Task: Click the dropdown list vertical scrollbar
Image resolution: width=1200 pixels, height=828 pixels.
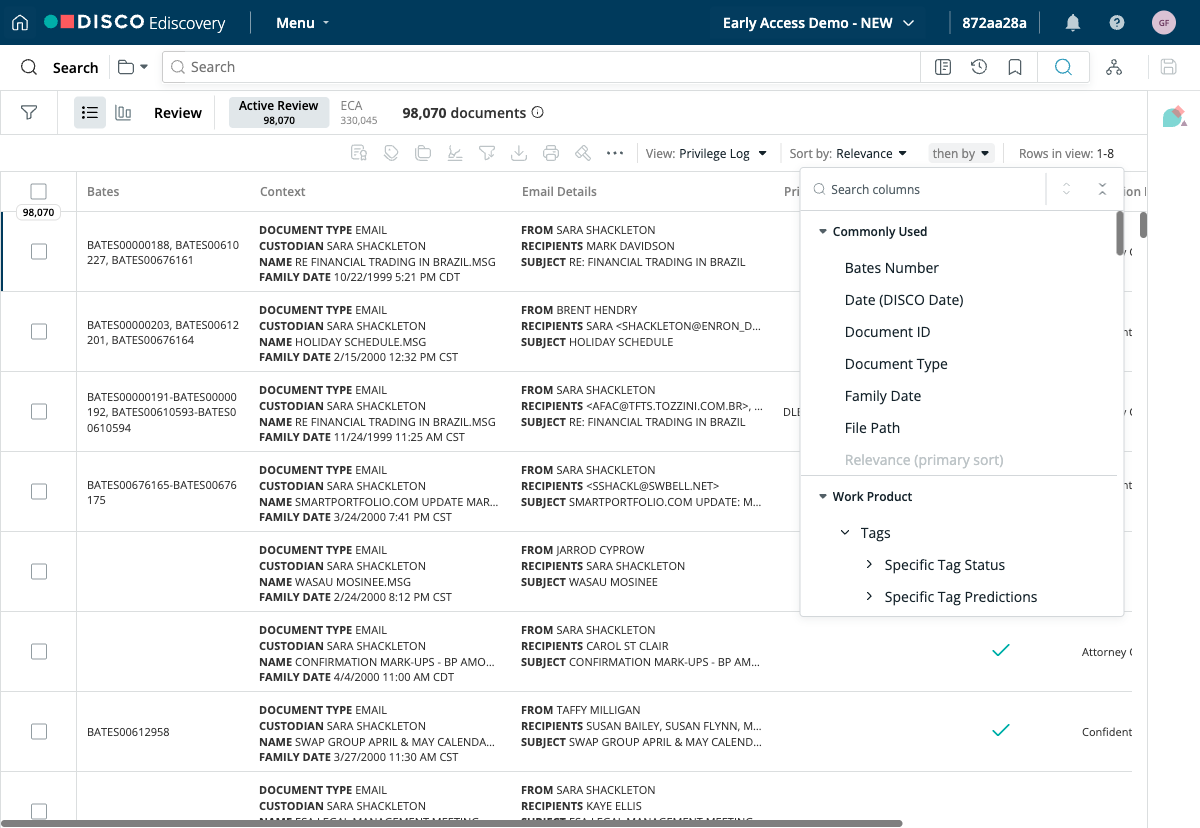Action: coord(1120,235)
